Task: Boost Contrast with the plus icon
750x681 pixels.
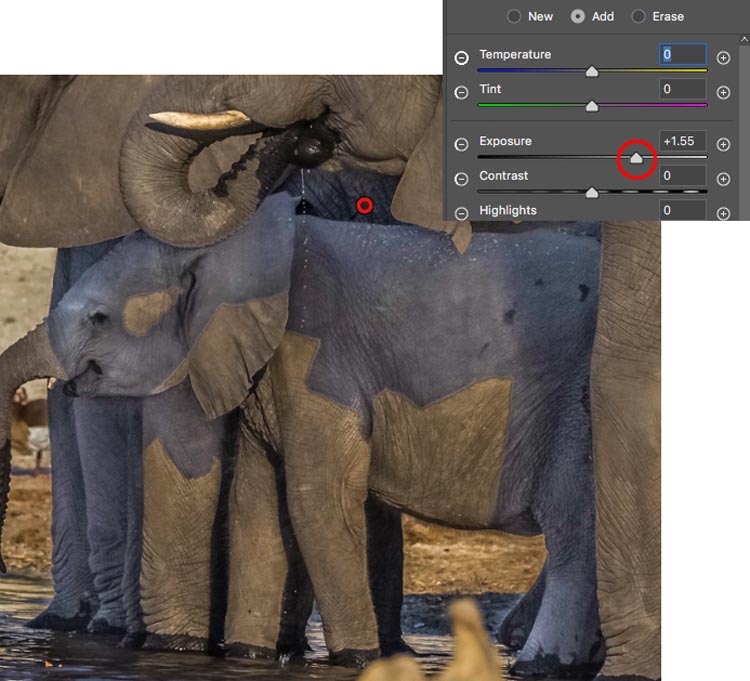Action: (x=723, y=179)
